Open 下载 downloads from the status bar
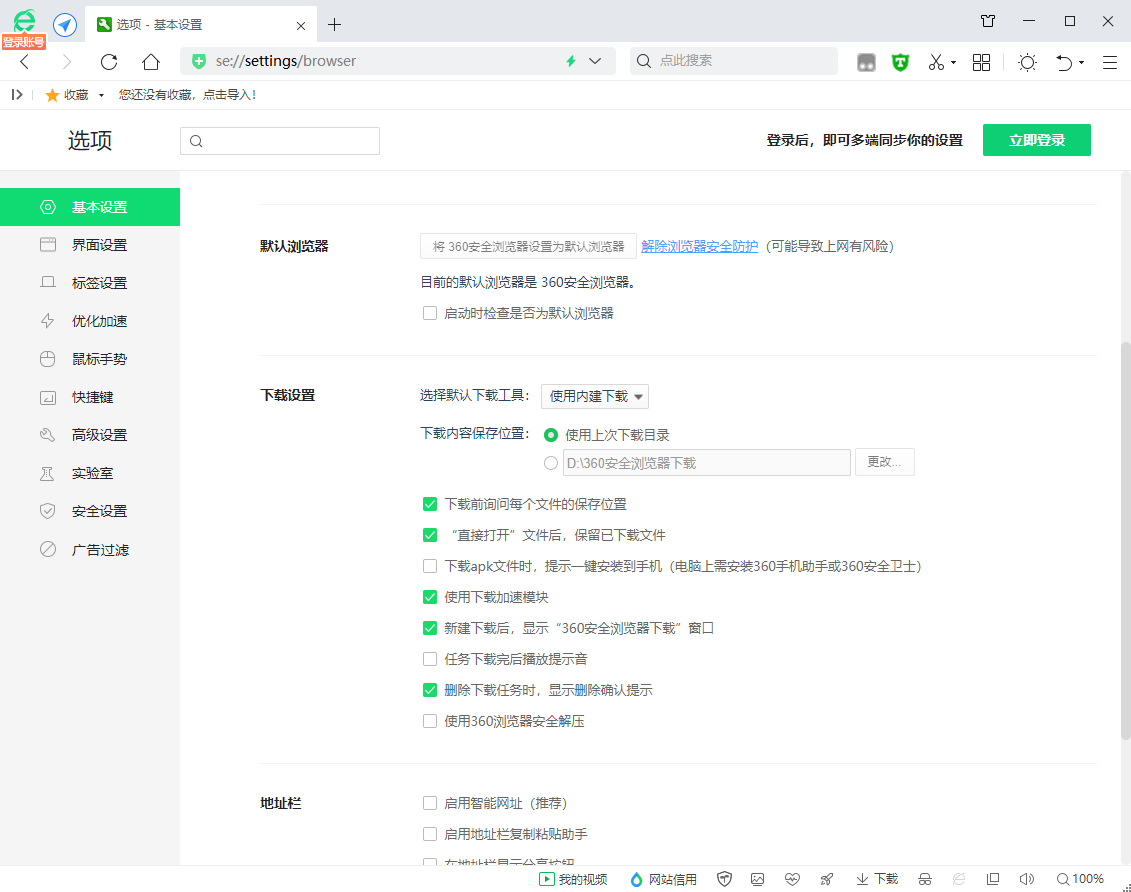This screenshot has width=1131, height=892. [x=875, y=879]
